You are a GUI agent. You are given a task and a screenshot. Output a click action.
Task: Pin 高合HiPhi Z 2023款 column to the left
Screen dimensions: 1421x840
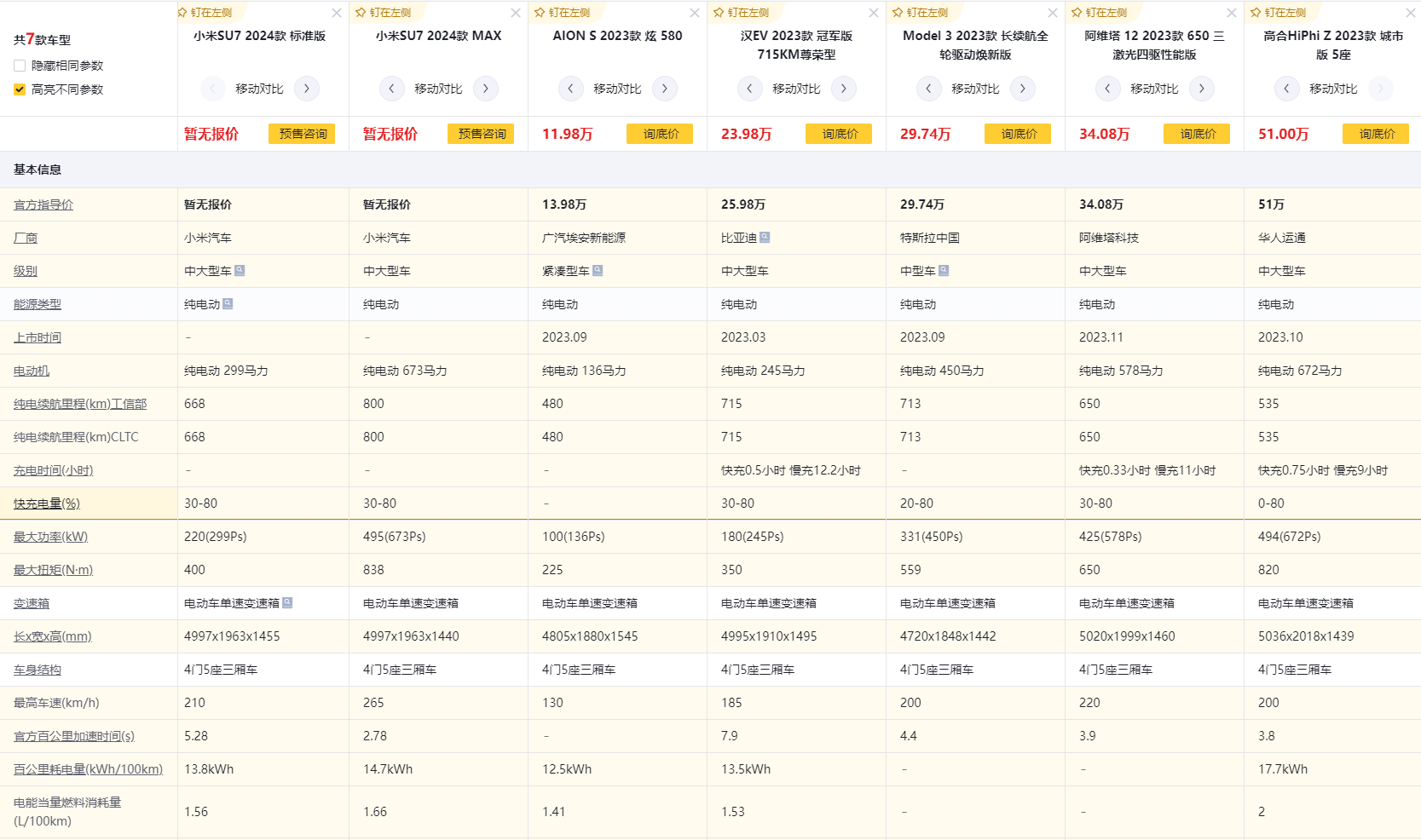1279,13
